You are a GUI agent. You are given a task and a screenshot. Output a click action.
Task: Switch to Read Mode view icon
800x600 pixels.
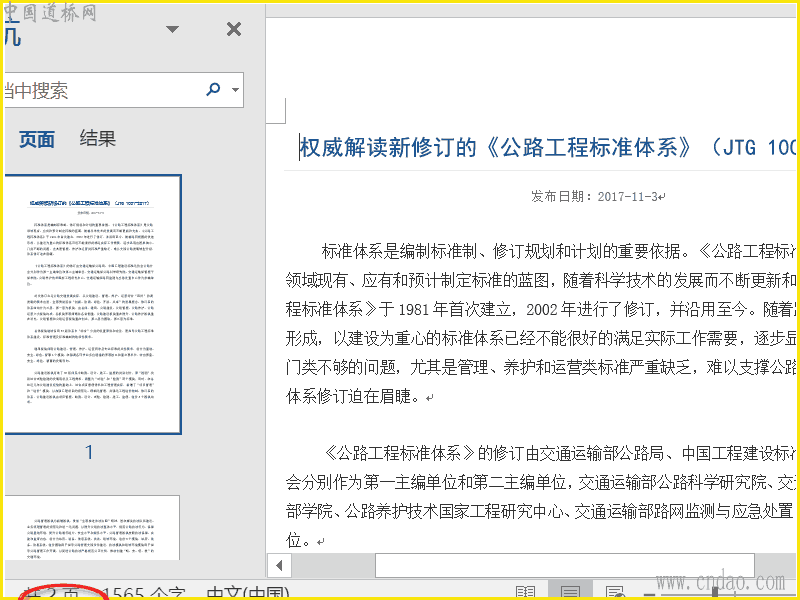(x=525, y=592)
